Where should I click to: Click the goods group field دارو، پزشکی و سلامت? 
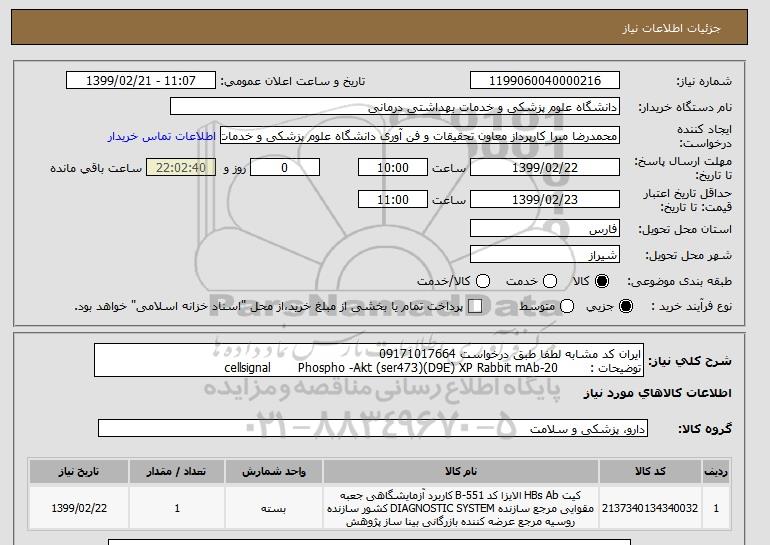(373, 428)
